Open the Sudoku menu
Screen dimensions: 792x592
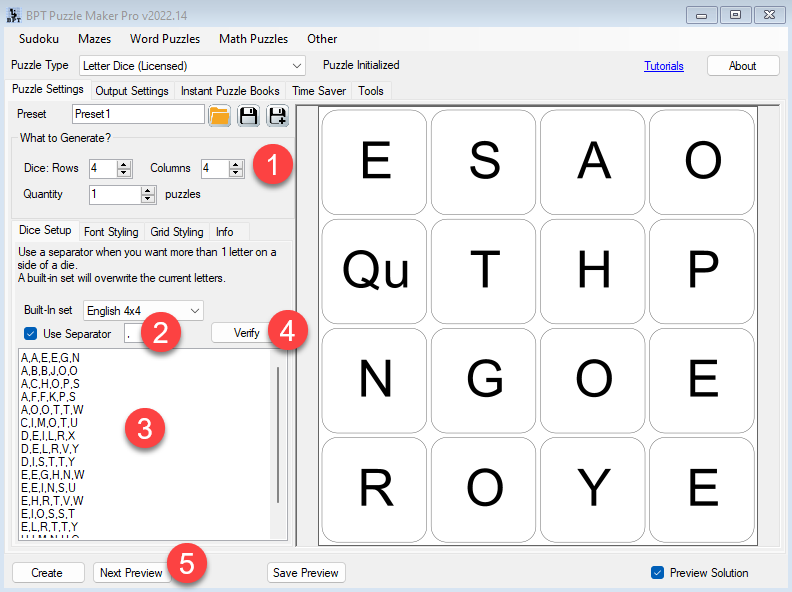pyautogui.click(x=39, y=39)
